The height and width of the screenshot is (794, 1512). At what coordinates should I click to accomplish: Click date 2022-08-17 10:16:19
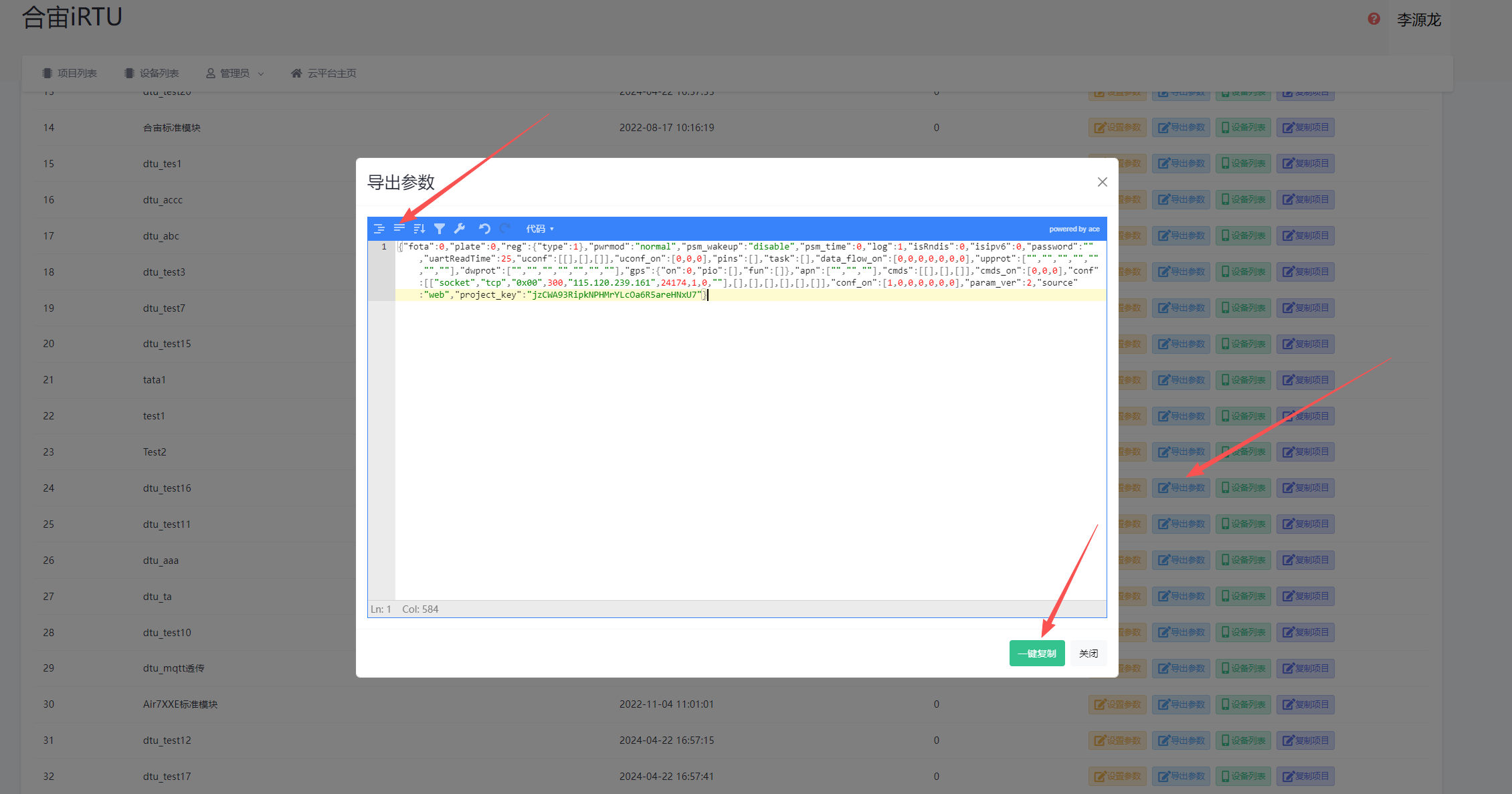[x=666, y=128]
